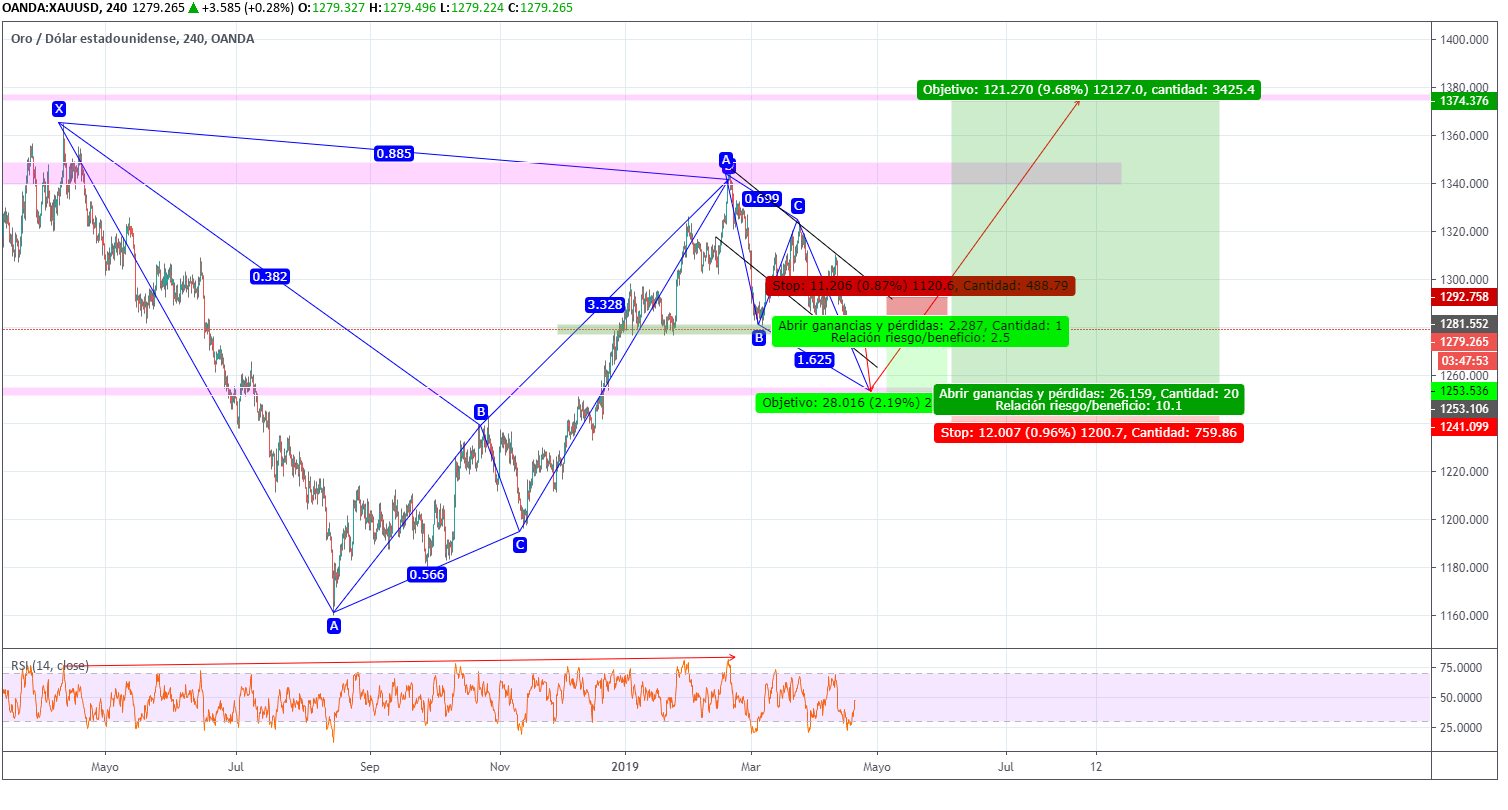Select the 3.328 ratio label
Viewport: 1508px width, 810px height.
tap(606, 304)
